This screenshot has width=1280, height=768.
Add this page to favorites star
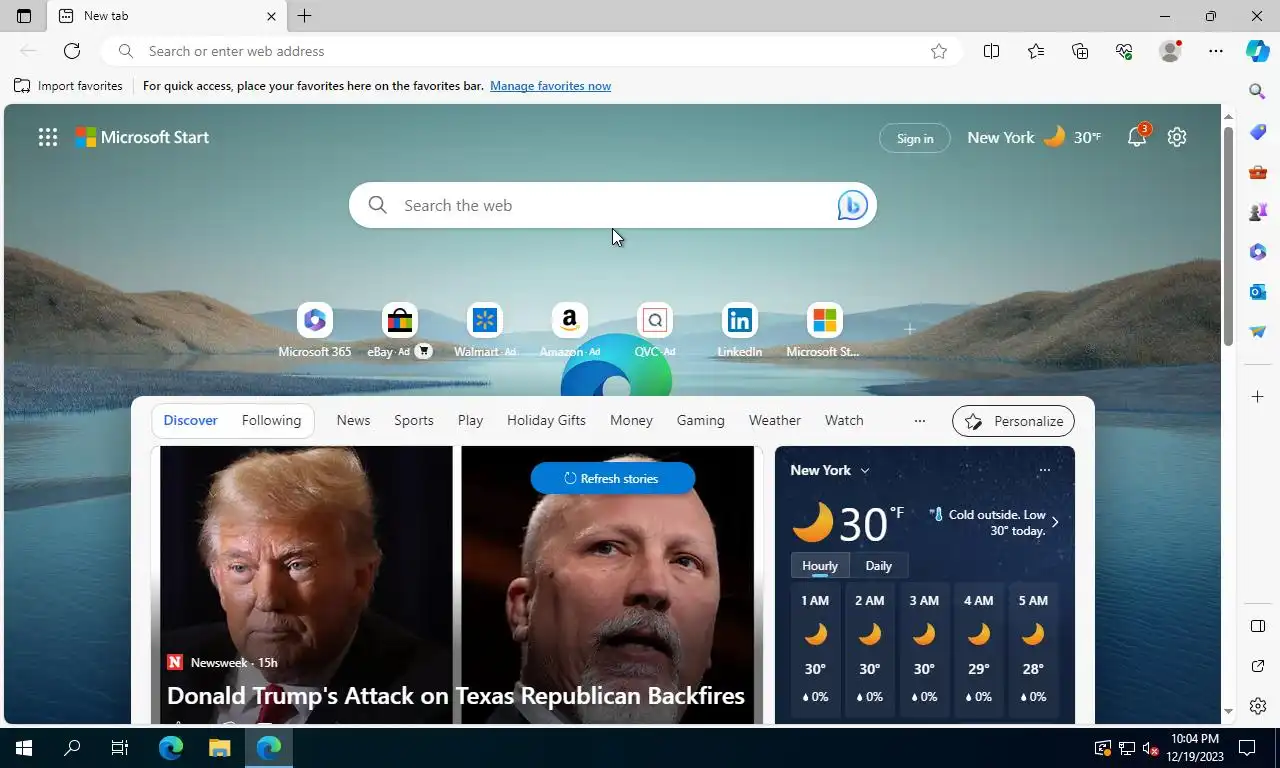939,51
